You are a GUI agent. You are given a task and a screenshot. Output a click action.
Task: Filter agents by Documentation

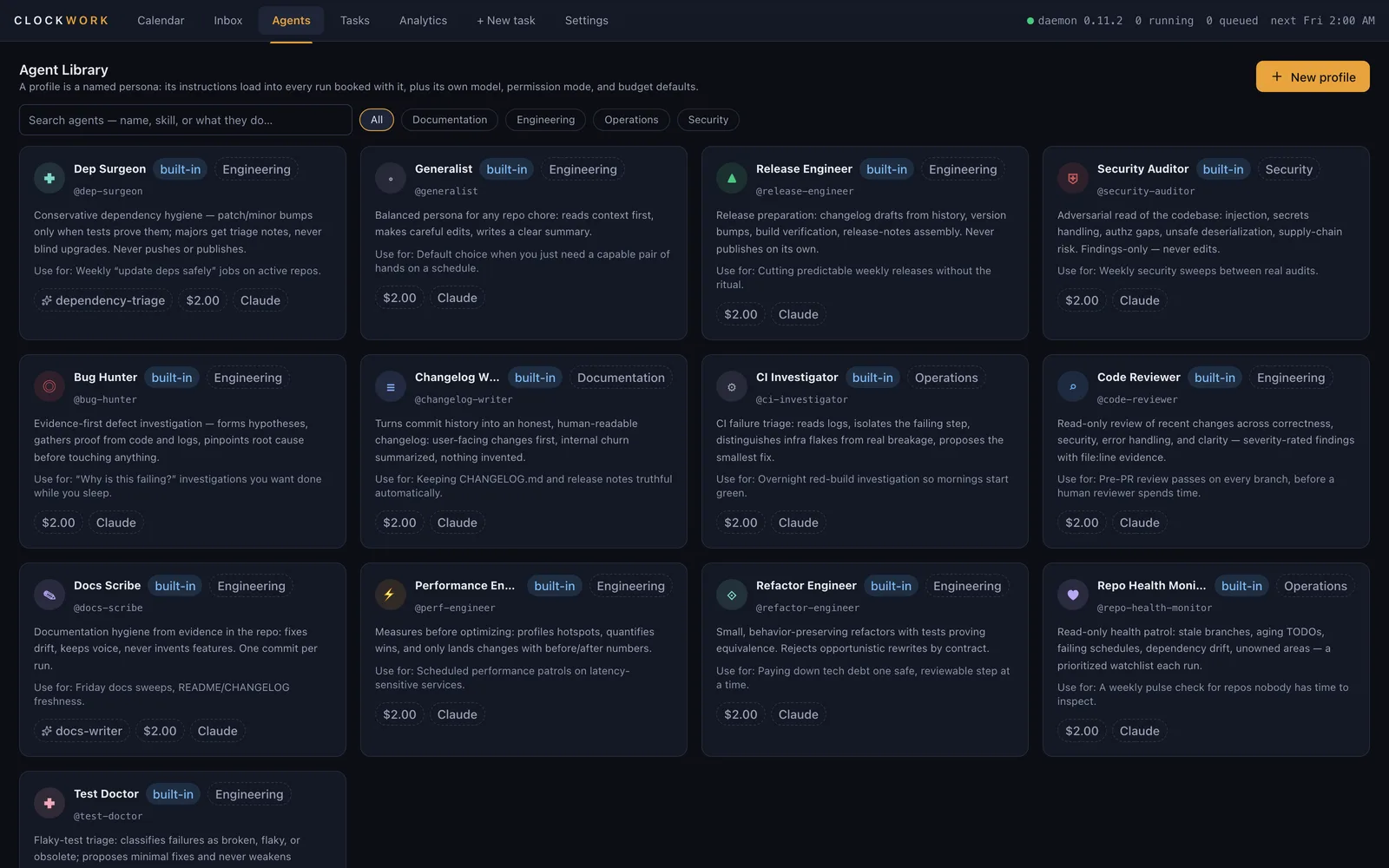[450, 120]
